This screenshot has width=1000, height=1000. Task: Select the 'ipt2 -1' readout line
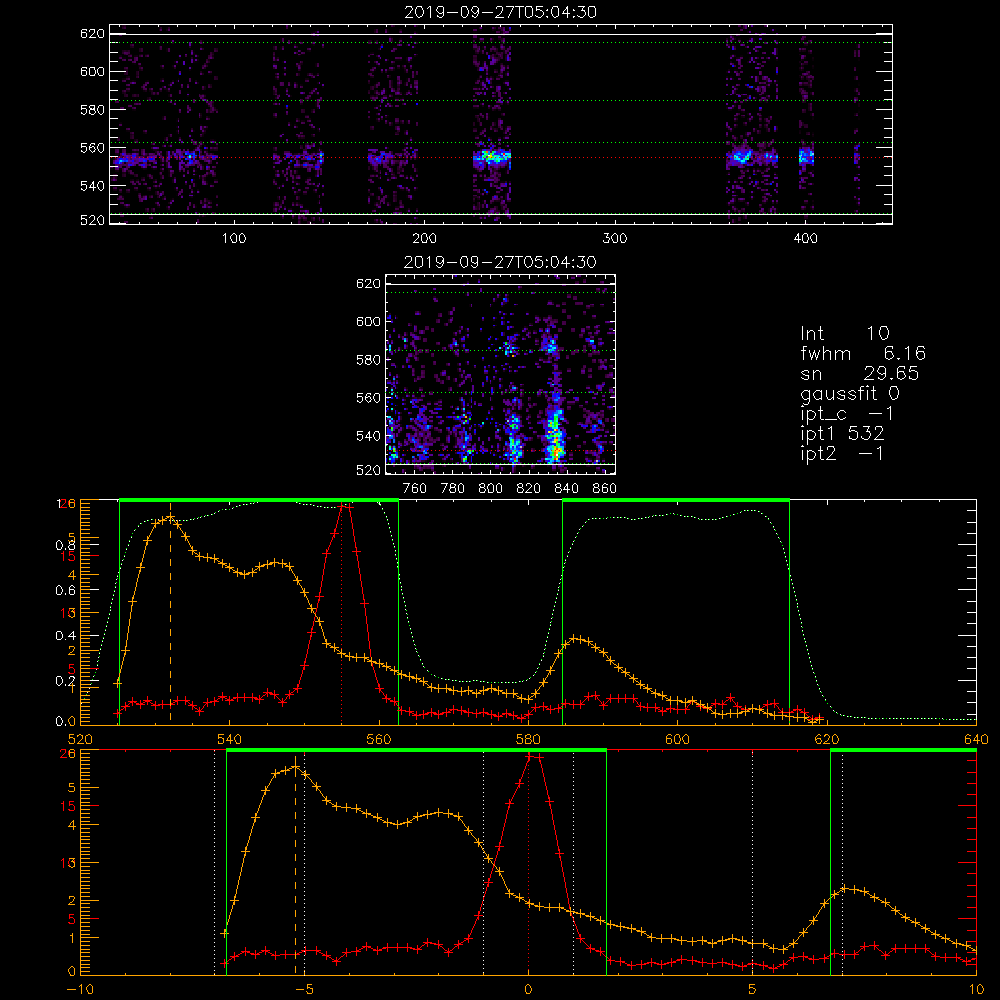[842, 453]
